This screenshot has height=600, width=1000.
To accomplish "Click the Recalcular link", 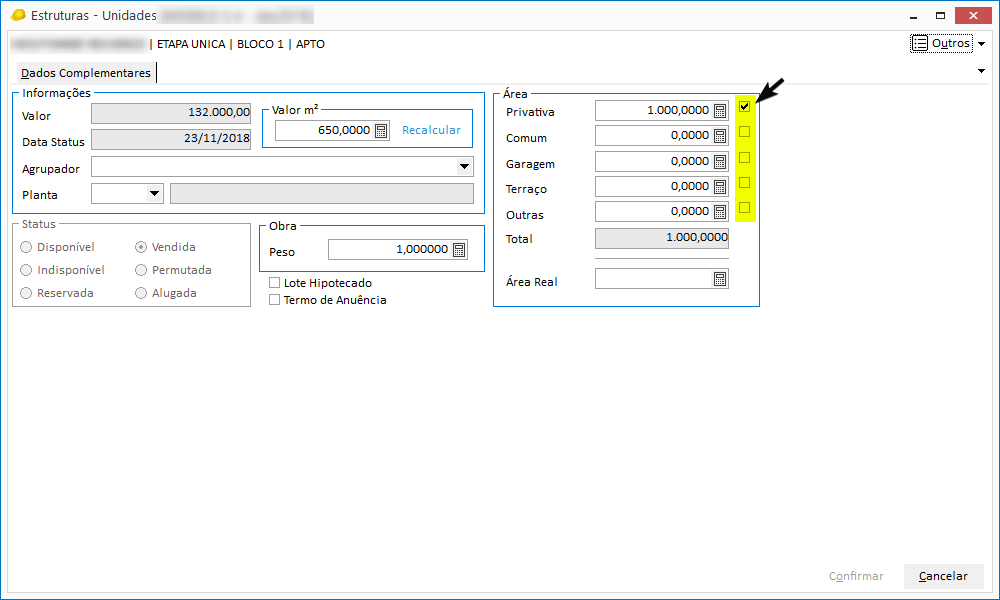I will 431,130.
